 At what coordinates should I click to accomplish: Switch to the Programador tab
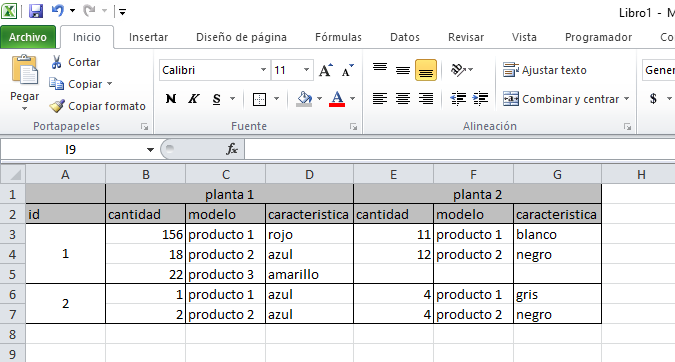tap(598, 37)
